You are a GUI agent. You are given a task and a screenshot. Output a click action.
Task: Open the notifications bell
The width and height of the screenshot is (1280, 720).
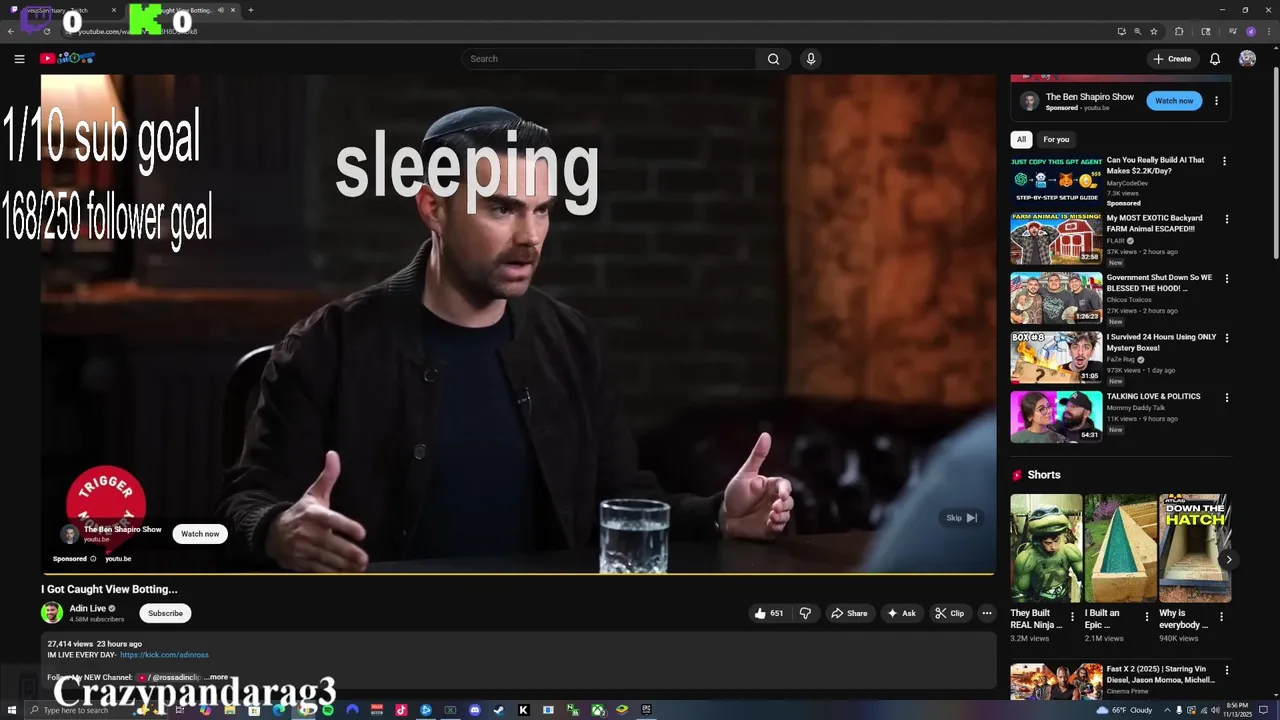(x=1215, y=59)
